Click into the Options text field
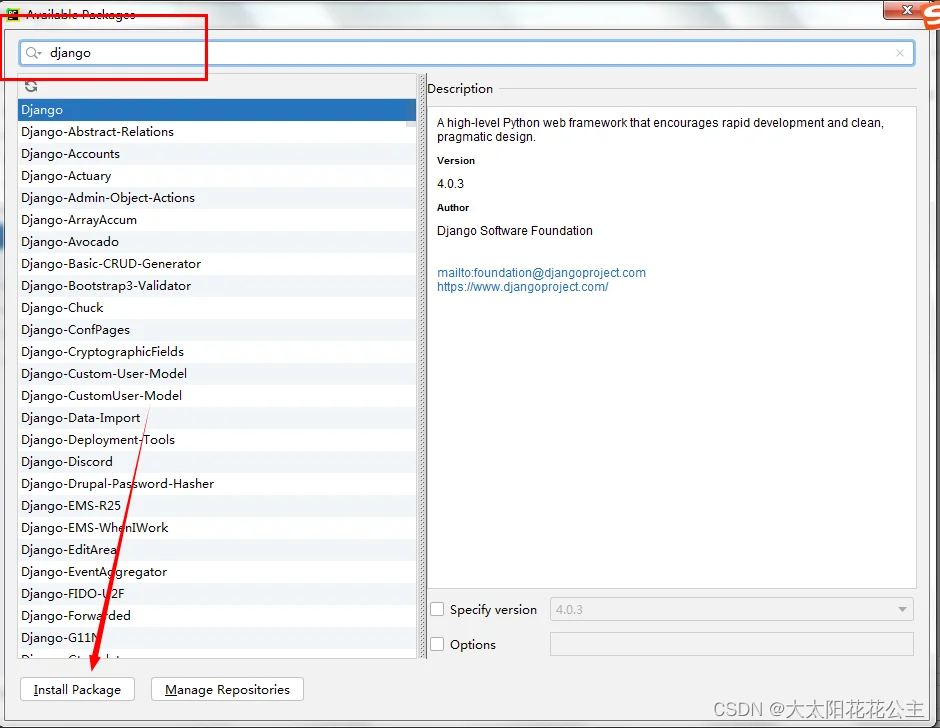 point(731,644)
